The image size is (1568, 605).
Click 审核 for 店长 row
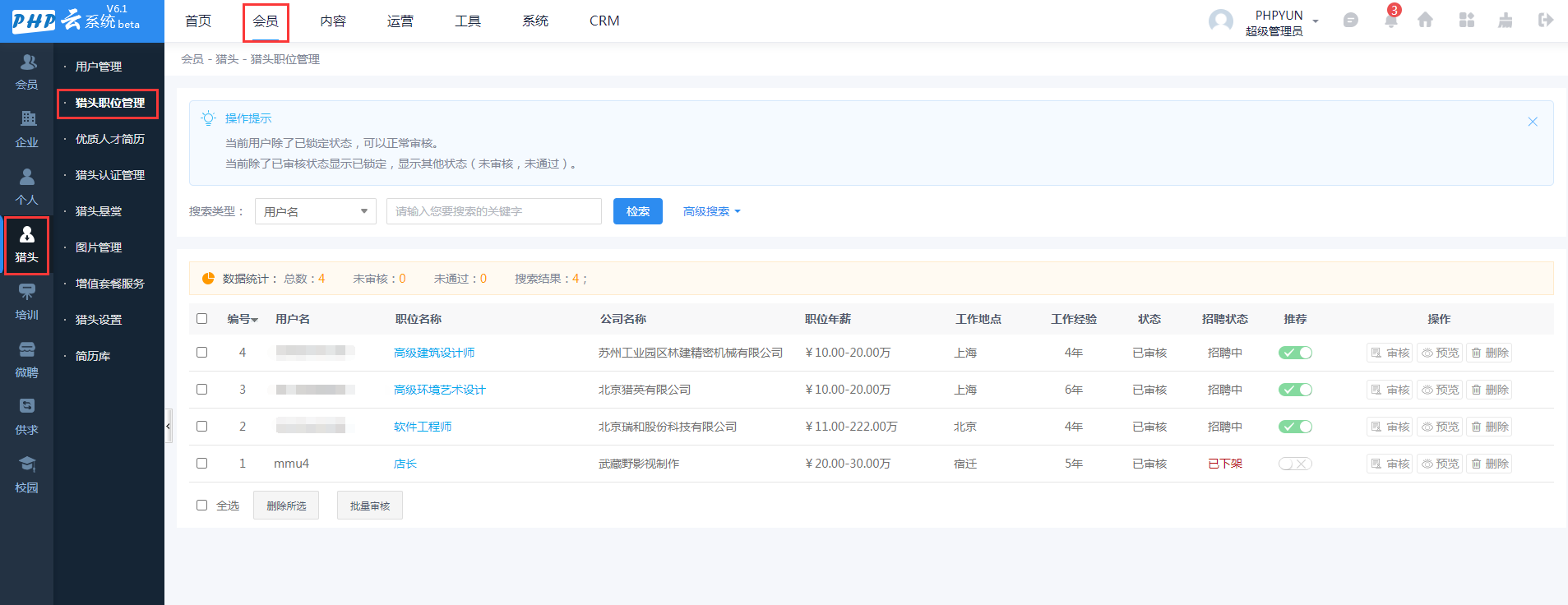pos(1390,464)
